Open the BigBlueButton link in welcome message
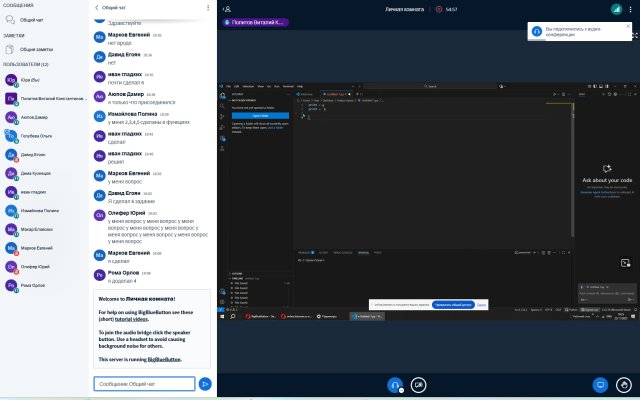640x400 pixels. [x=164, y=360]
